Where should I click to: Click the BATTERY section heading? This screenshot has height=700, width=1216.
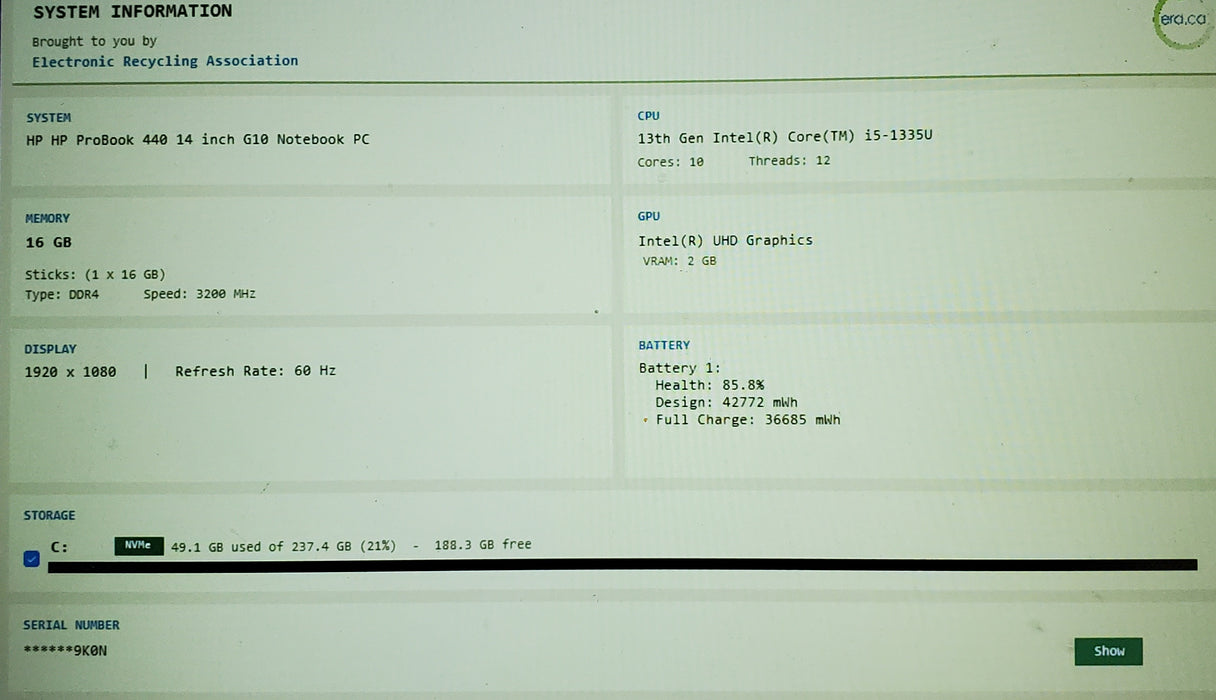(x=664, y=346)
